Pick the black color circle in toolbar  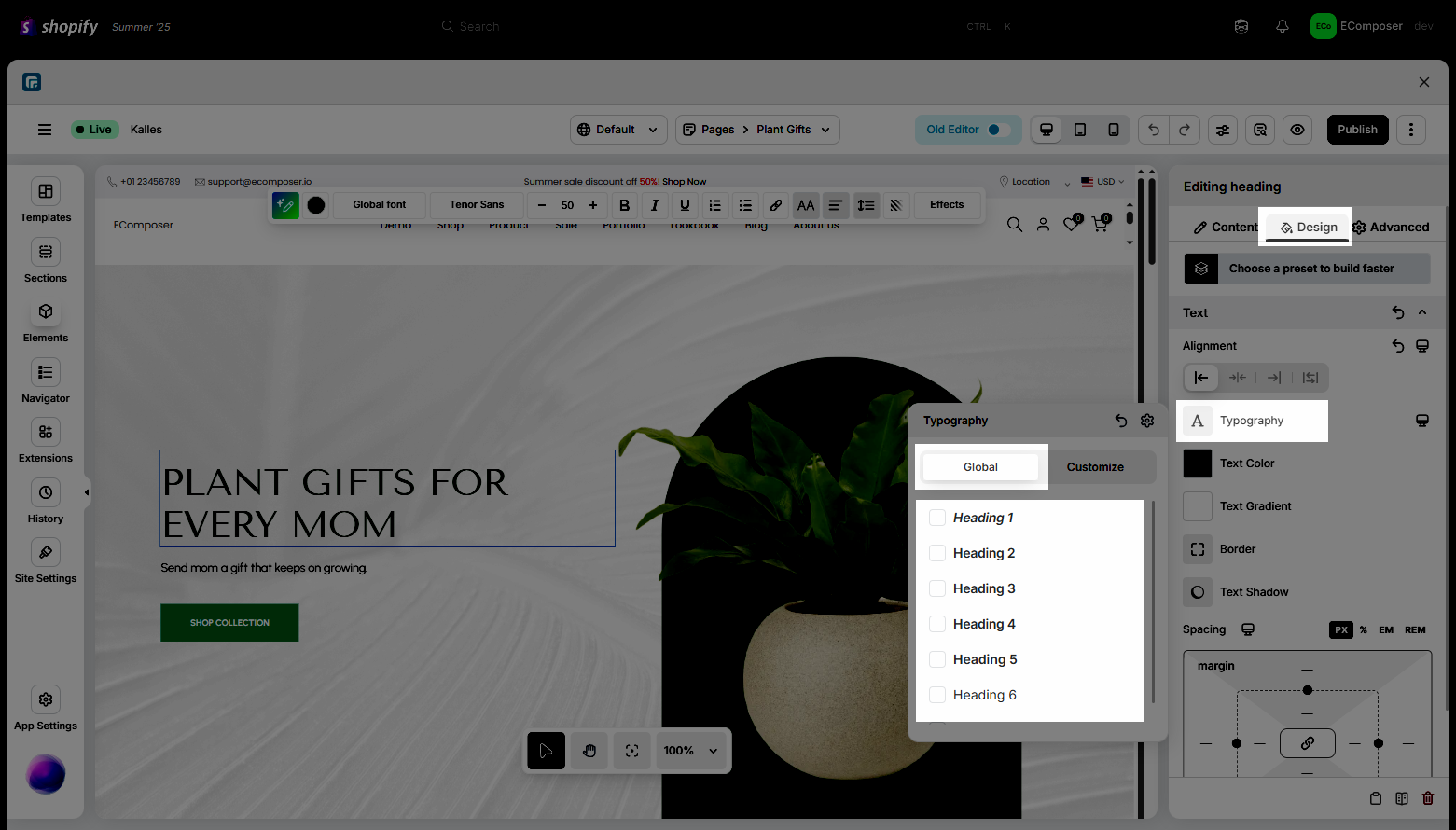coord(316,205)
